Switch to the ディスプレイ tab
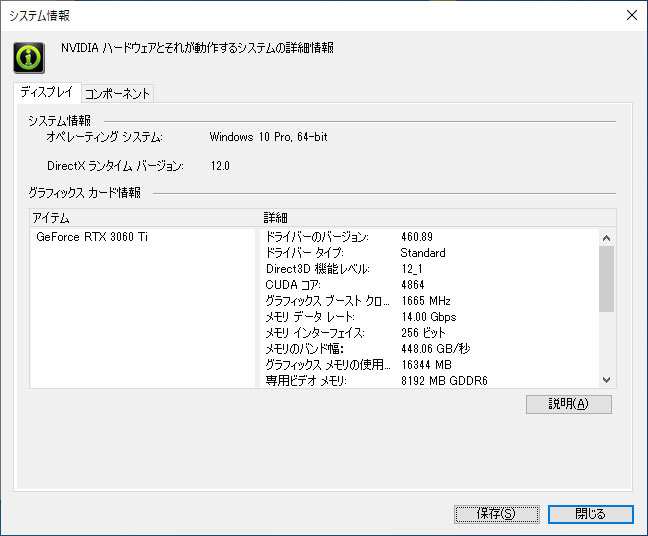Image resolution: width=648 pixels, height=536 pixels. pyautogui.click(x=46, y=92)
